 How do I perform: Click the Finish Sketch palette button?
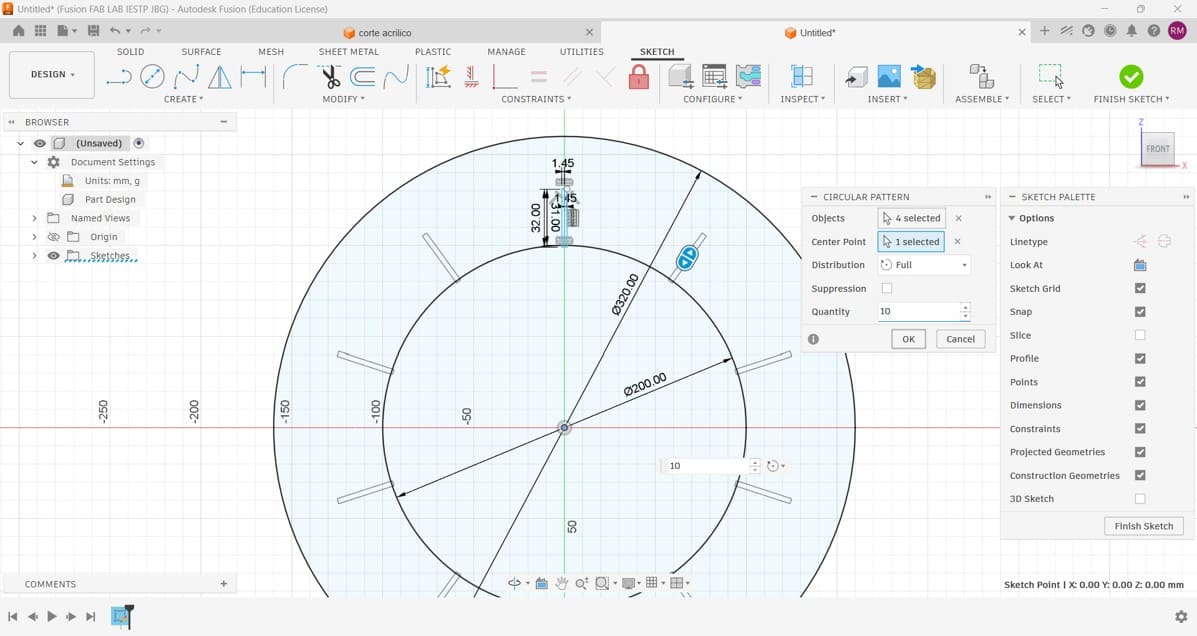pyautogui.click(x=1144, y=526)
